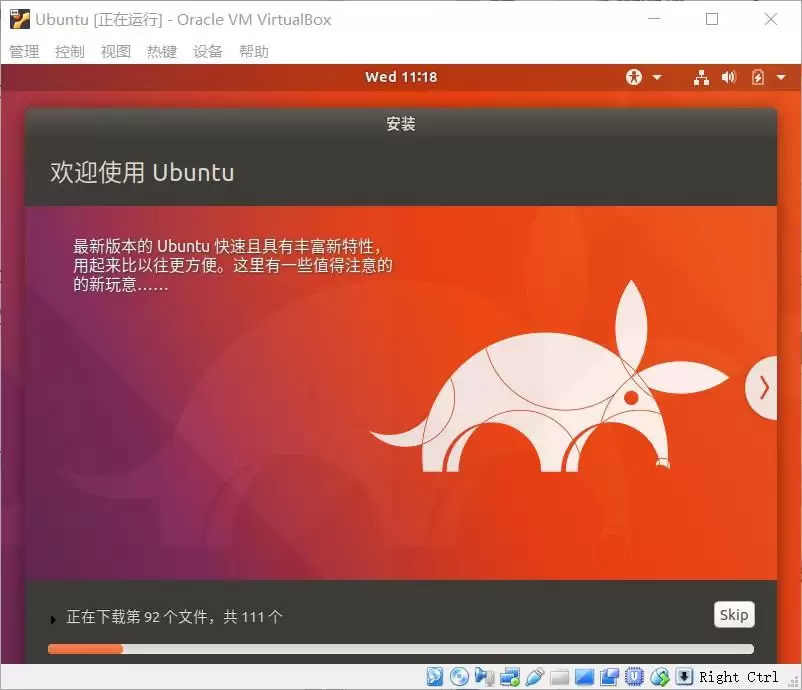Click the network adapter status icon
The width and height of the screenshot is (802, 690).
(509, 676)
